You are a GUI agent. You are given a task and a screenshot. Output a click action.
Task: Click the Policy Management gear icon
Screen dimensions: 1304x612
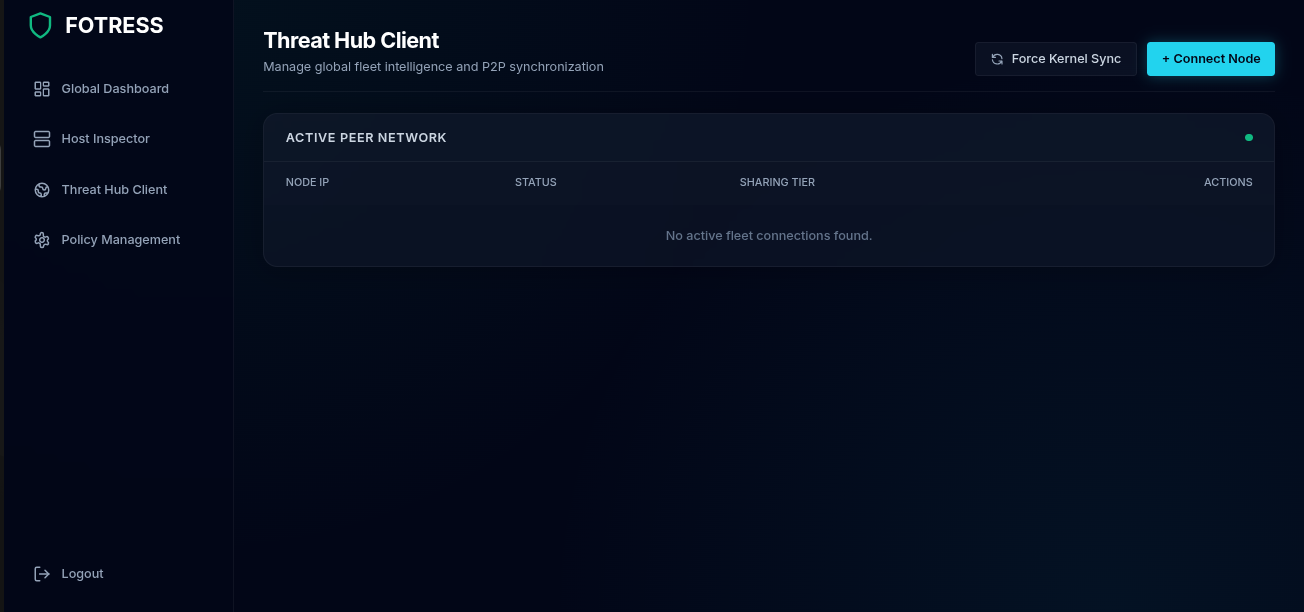(x=42, y=240)
